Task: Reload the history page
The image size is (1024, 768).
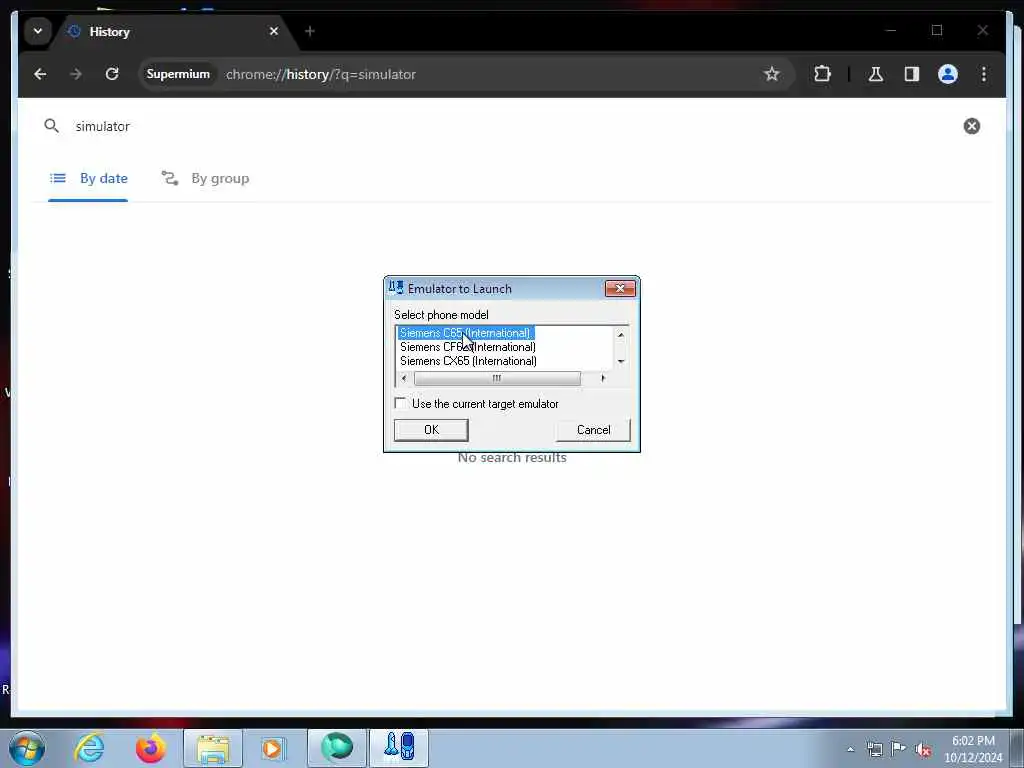Action: 112,74
